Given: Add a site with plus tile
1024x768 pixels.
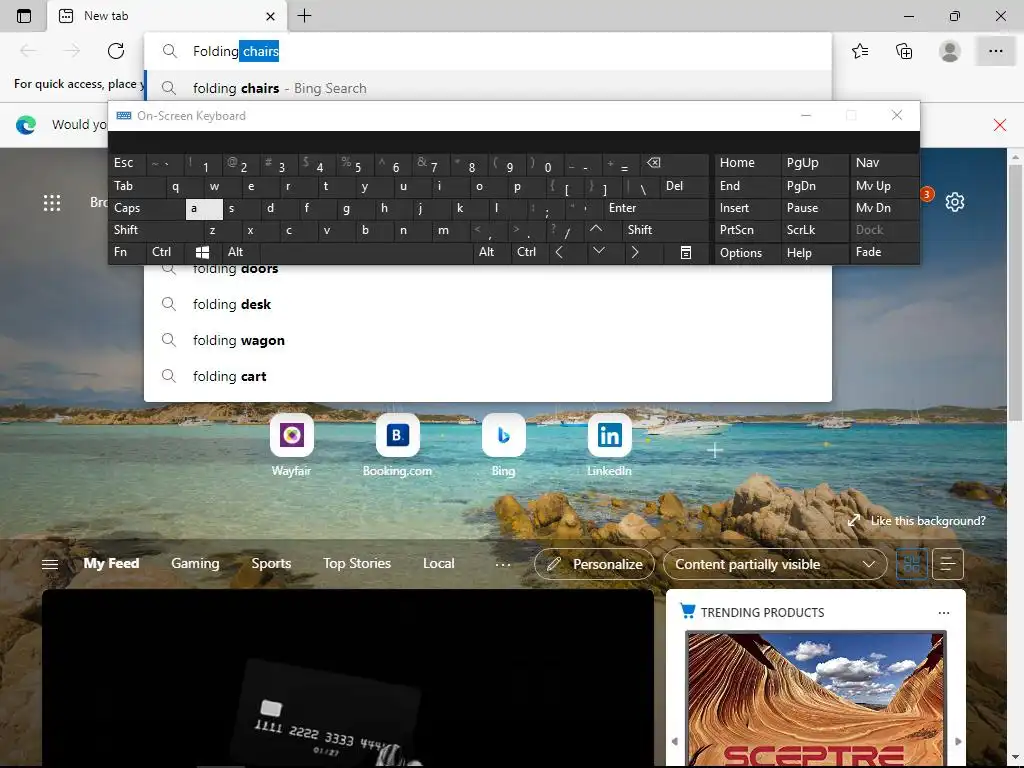Looking at the screenshot, I should pyautogui.click(x=715, y=450).
